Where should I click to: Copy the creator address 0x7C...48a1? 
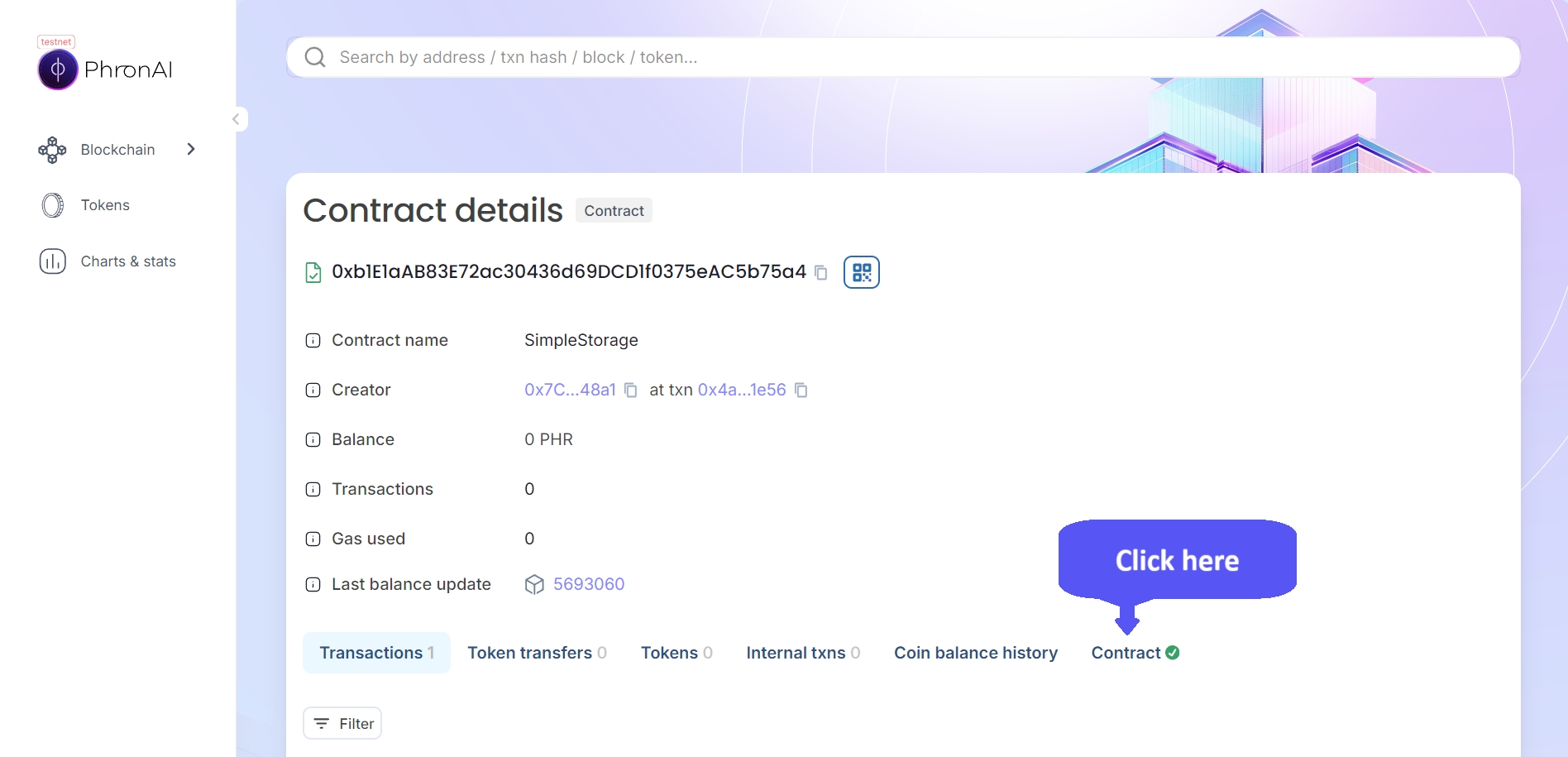[x=631, y=390]
